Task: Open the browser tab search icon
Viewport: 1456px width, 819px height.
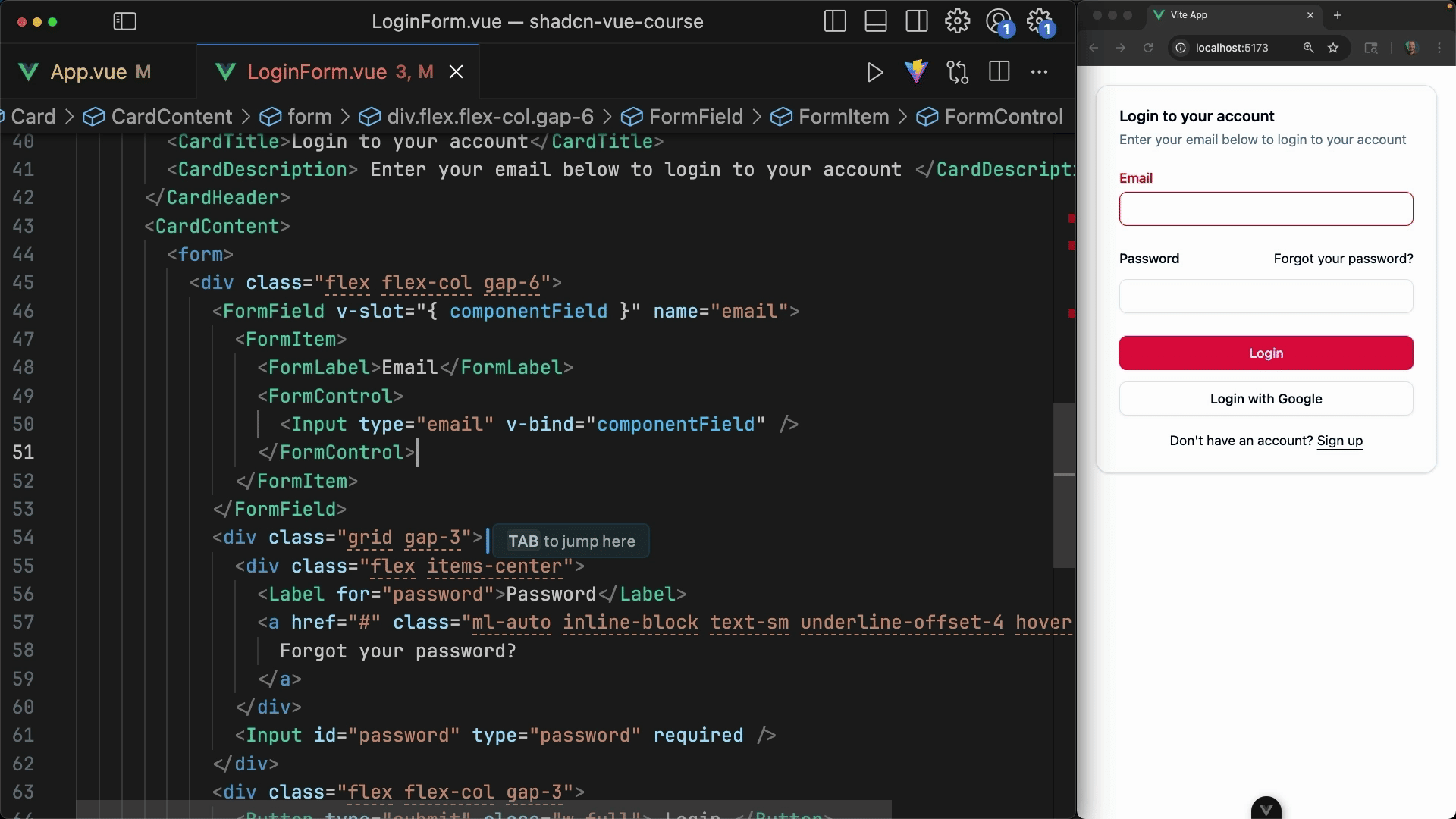Action: click(x=1371, y=48)
